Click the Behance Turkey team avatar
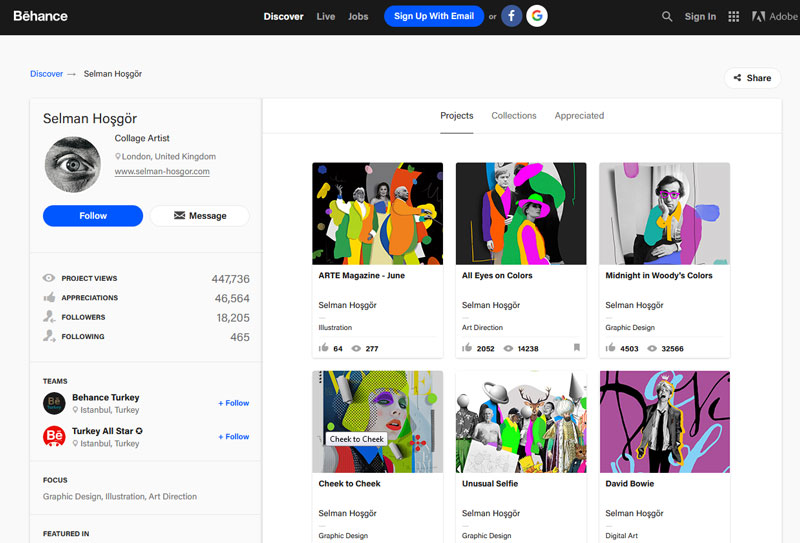Screen dimensions: 800x543 (x=54, y=403)
